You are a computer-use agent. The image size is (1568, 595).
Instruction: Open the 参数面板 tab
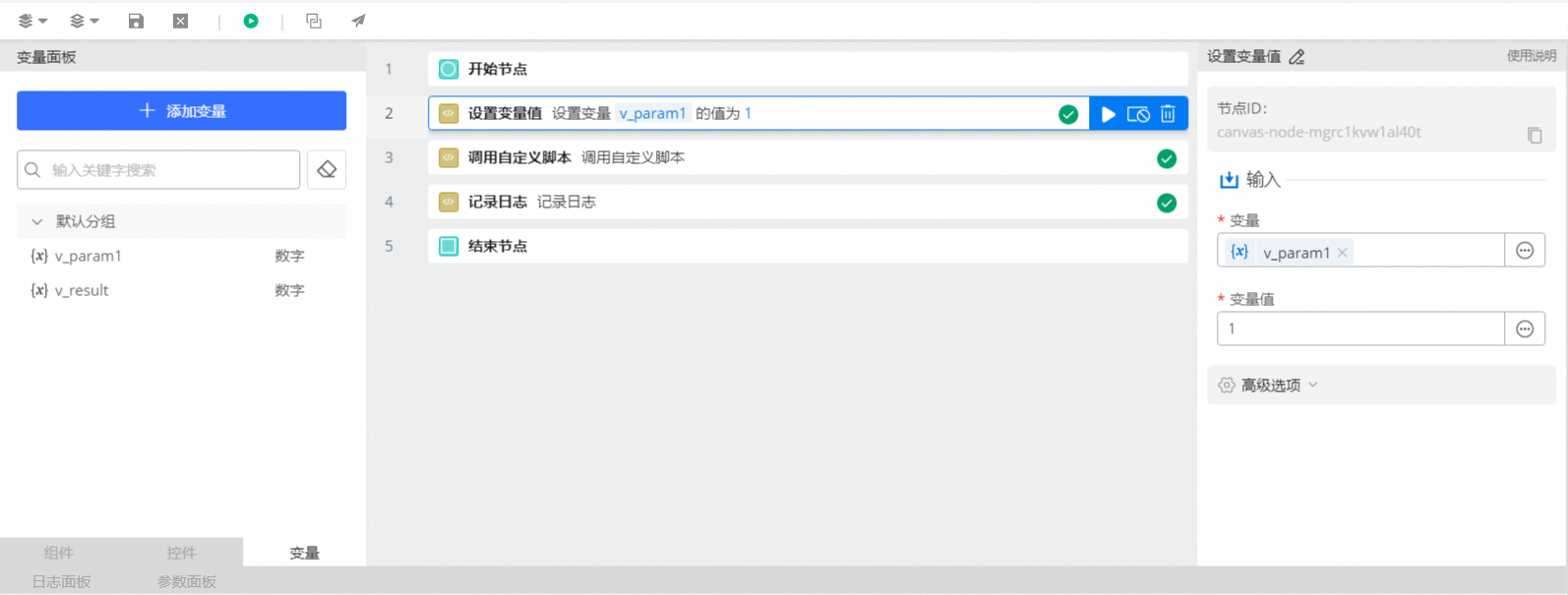tap(187, 581)
